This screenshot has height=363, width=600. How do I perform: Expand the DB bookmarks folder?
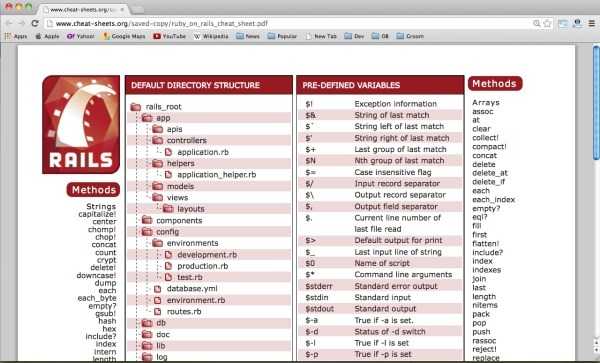(x=380, y=36)
